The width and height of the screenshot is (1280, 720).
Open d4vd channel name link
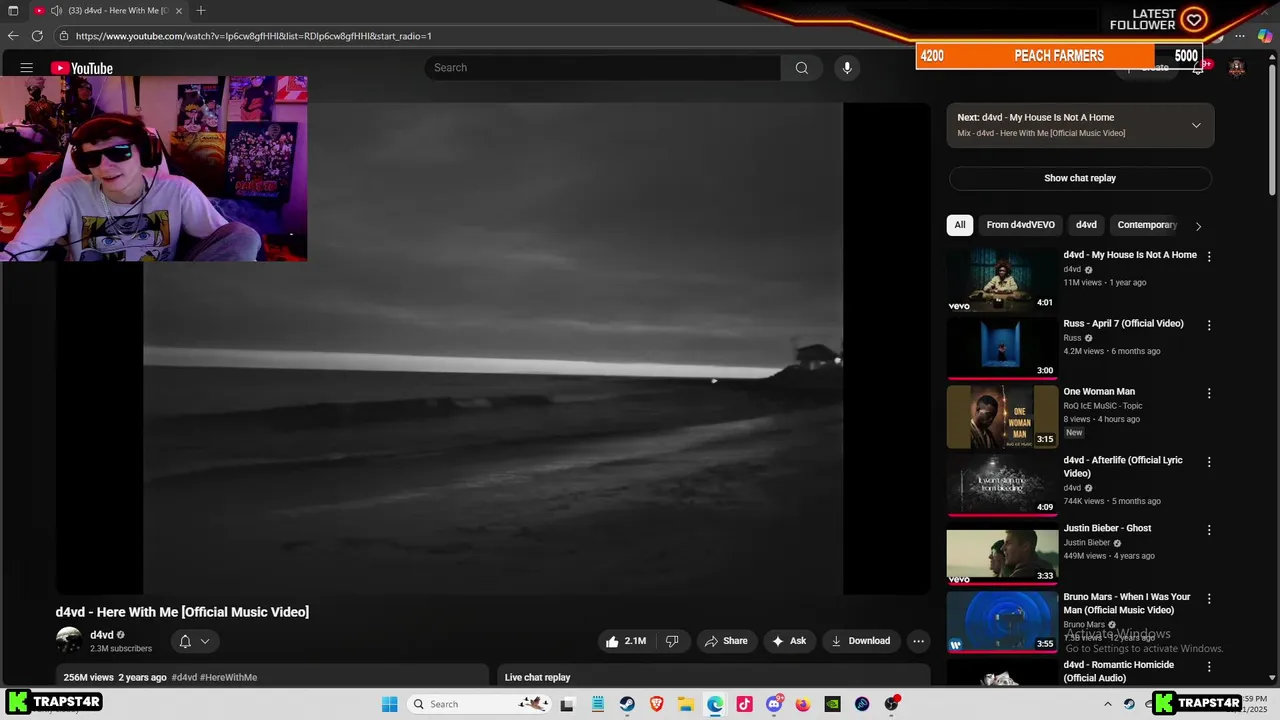click(102, 635)
